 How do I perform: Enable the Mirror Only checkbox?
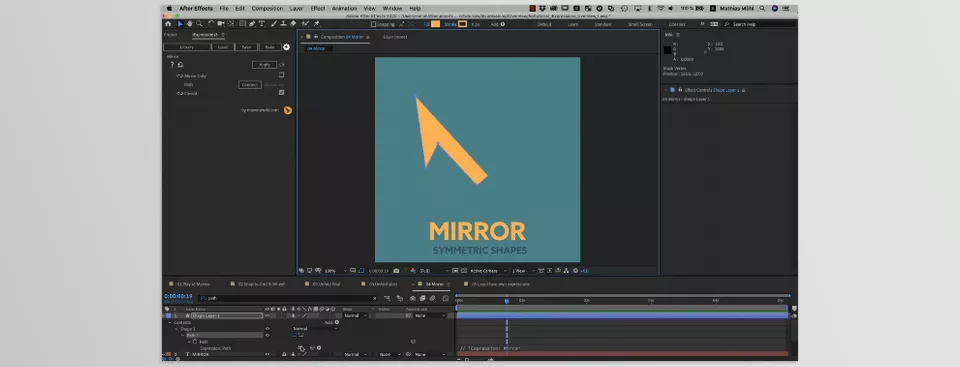click(x=282, y=75)
